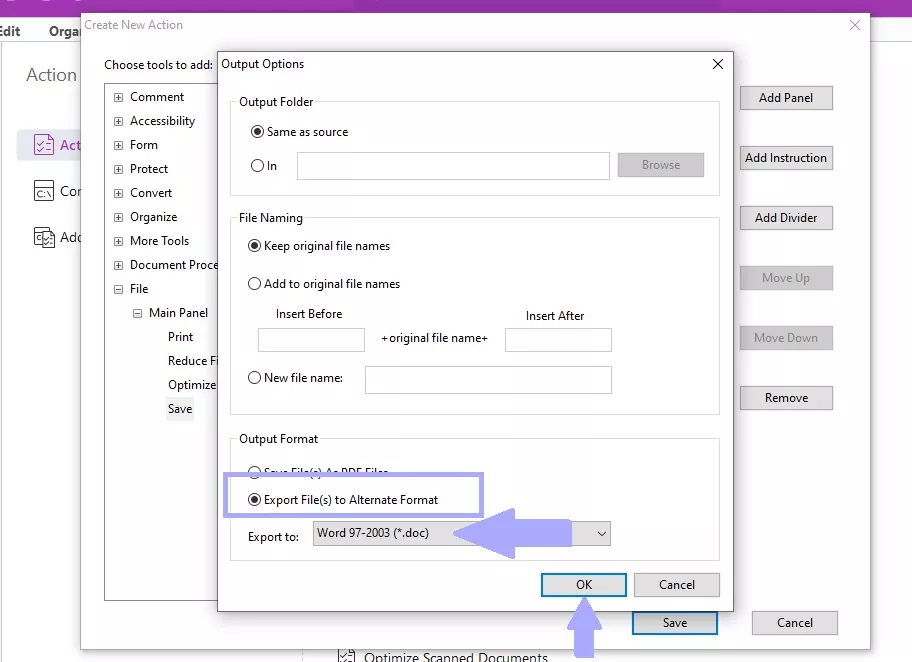This screenshot has height=662, width=912.
Task: Click Add Instruction in the right panel
Action: 786,158
